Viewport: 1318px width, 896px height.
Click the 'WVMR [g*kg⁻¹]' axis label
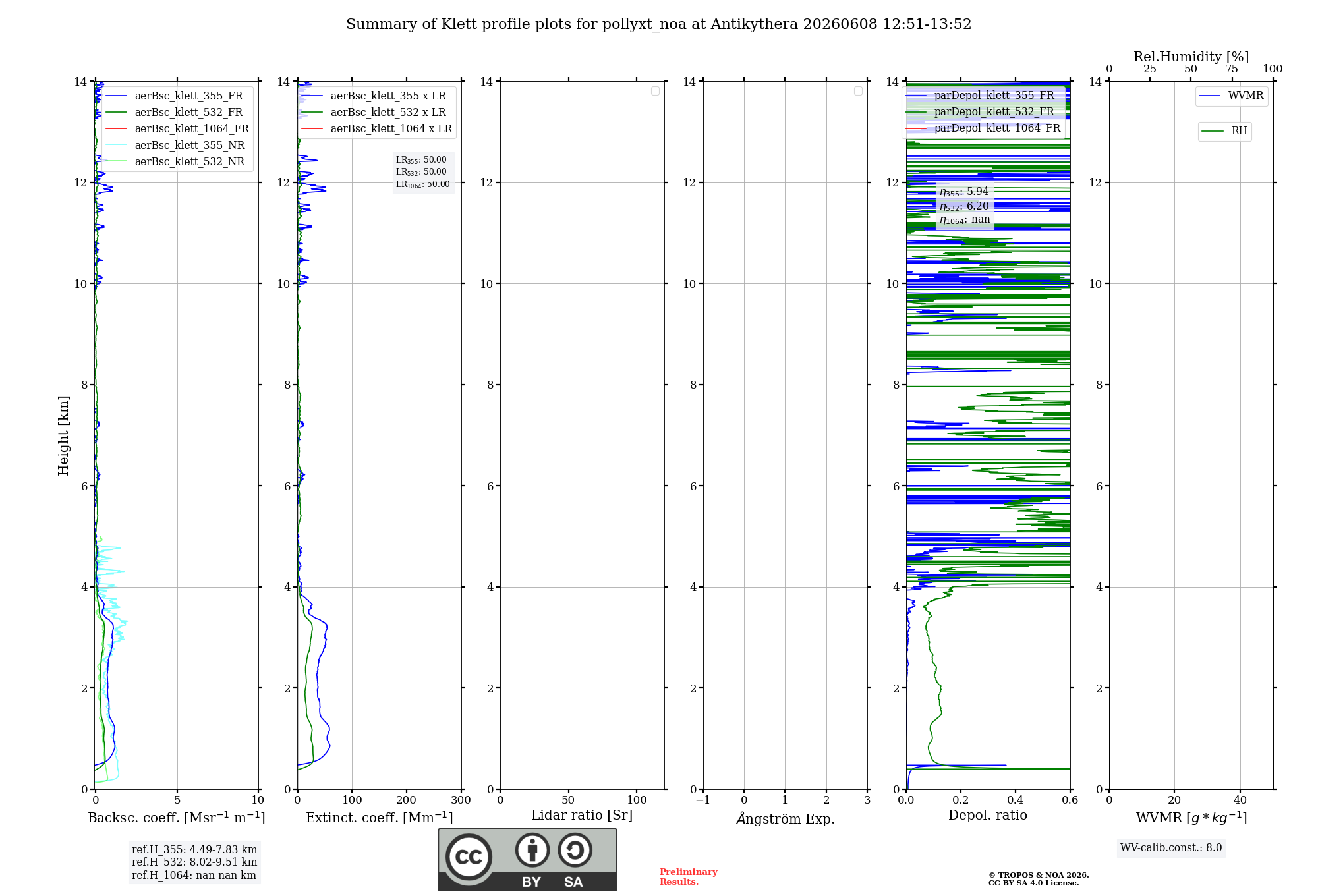(x=1191, y=818)
